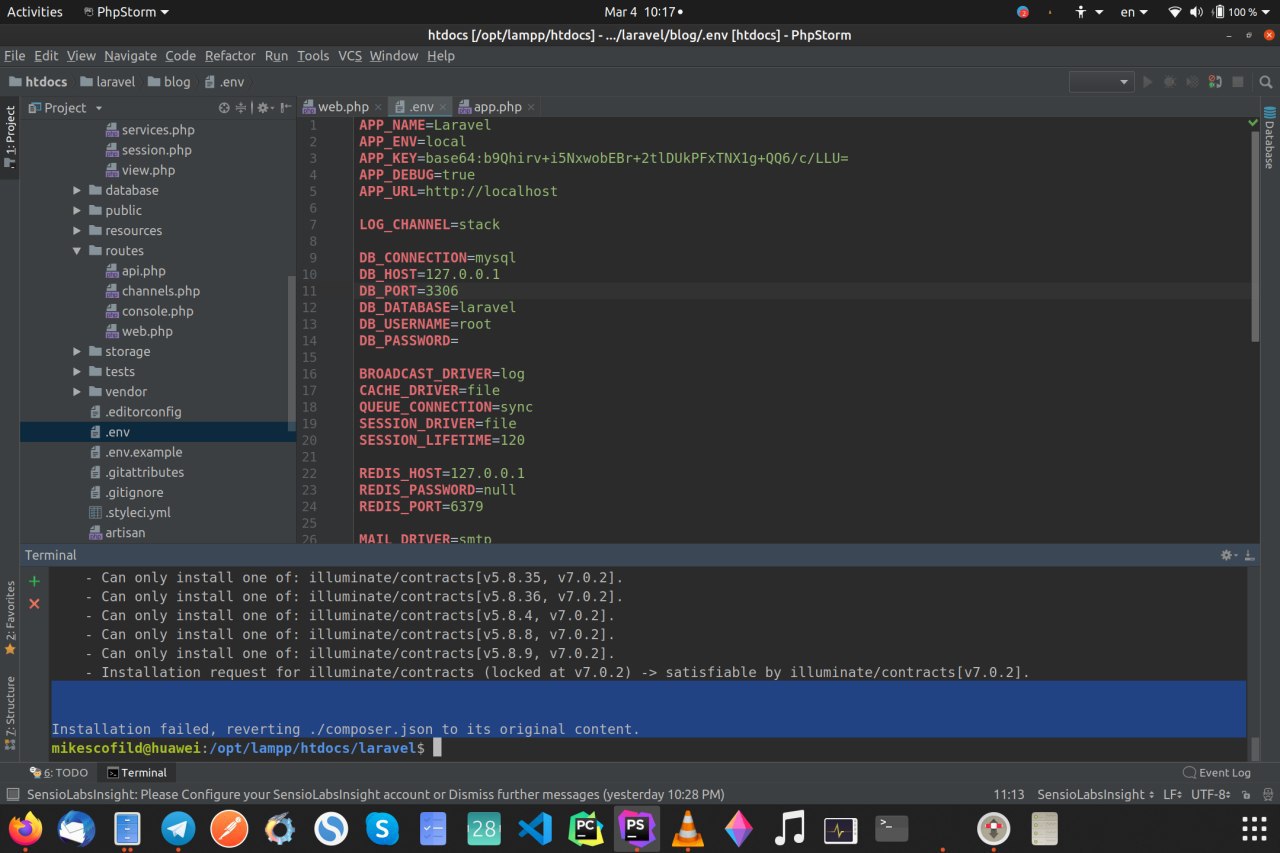This screenshot has height=853, width=1280.
Task: Open the TODO tool window
Action: [x=59, y=772]
